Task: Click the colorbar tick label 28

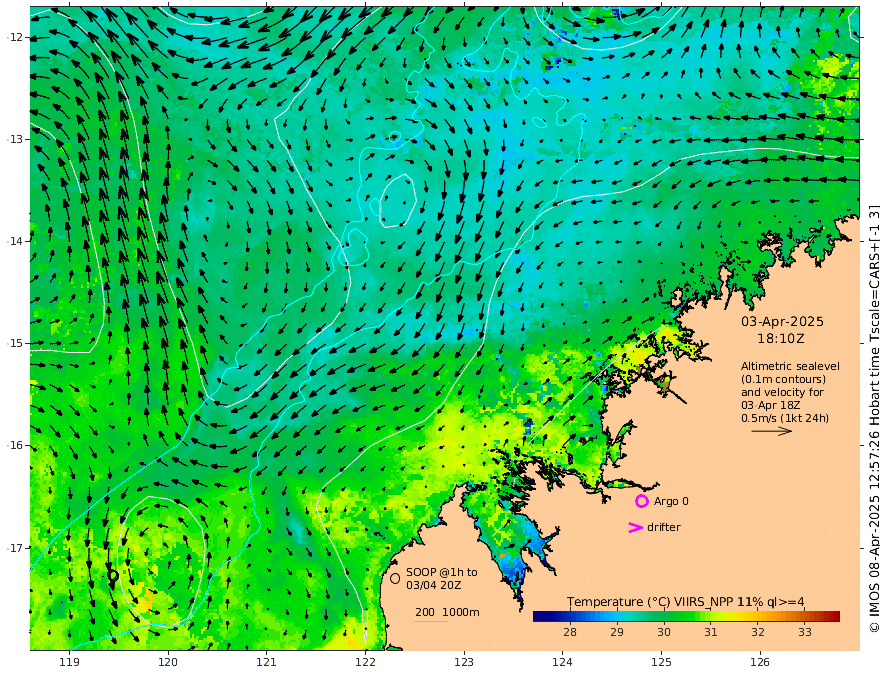Action: (570, 632)
